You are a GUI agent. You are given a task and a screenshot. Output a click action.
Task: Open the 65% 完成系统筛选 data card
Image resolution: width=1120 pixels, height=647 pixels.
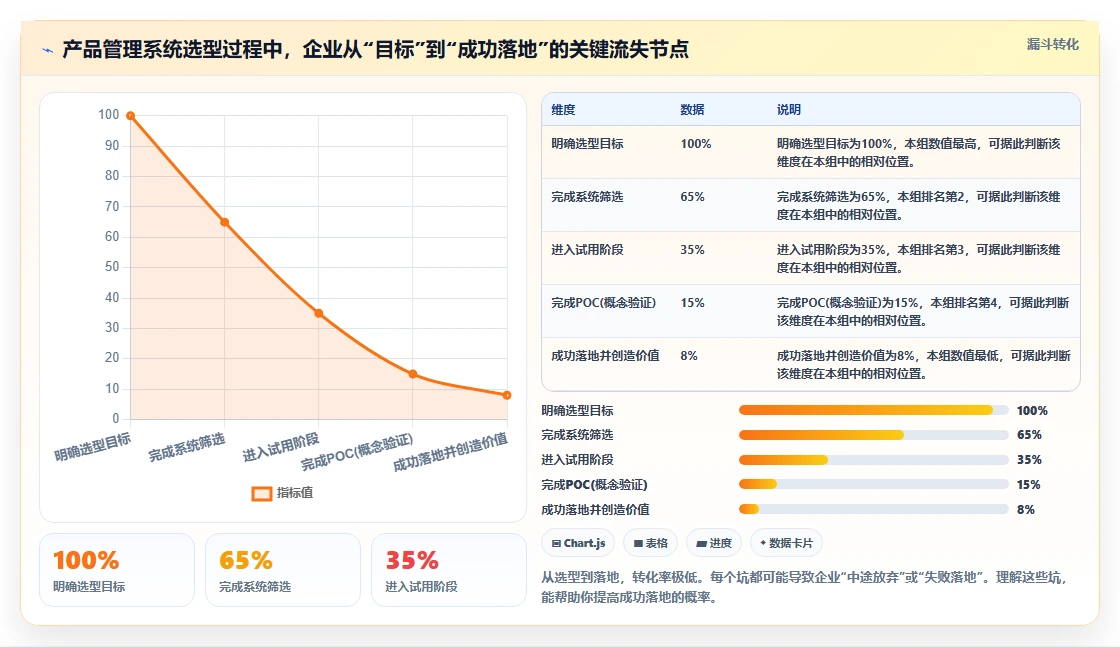(x=283, y=570)
